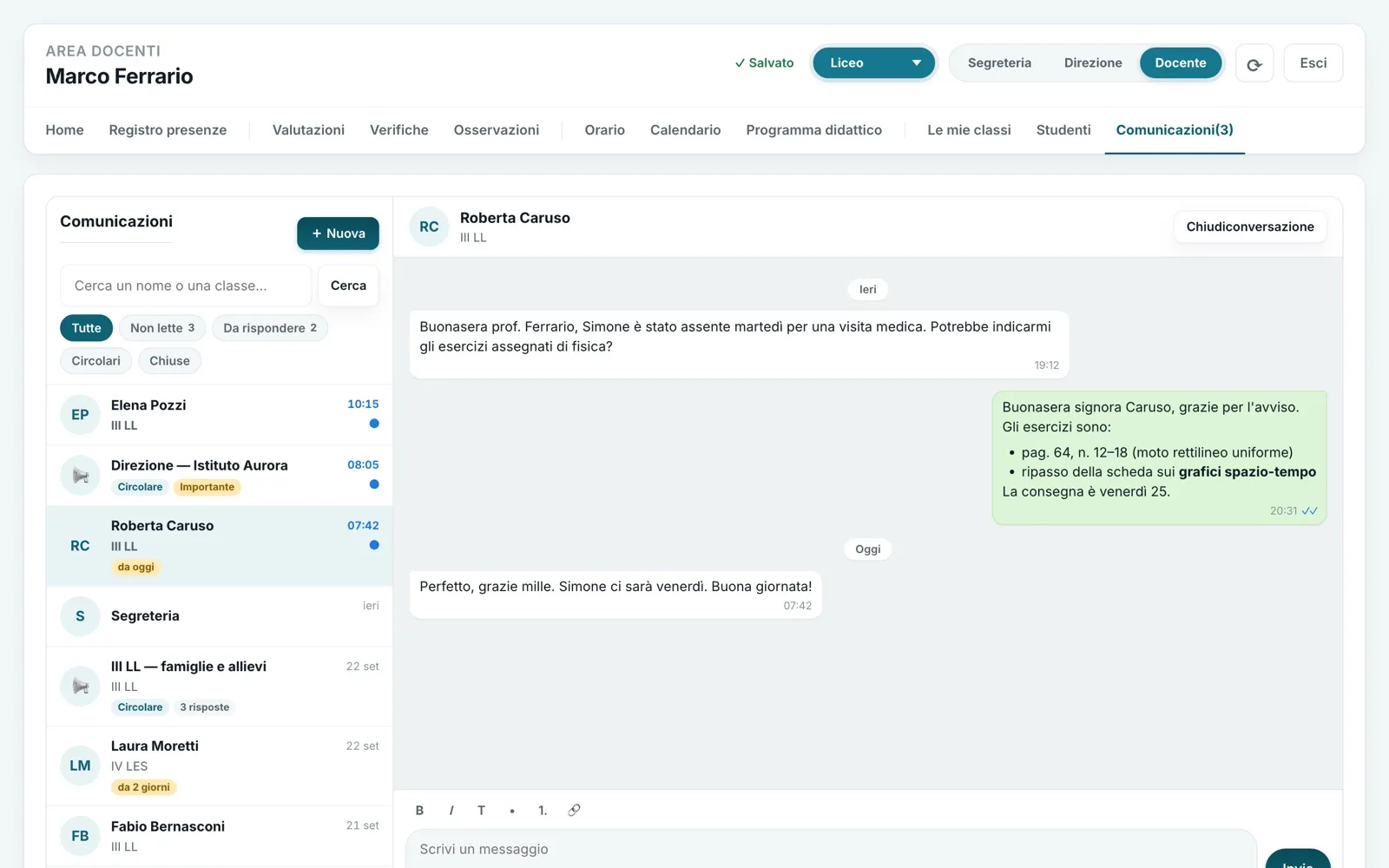Click the Esci logout button
Image resolution: width=1389 pixels, height=868 pixels.
point(1313,62)
